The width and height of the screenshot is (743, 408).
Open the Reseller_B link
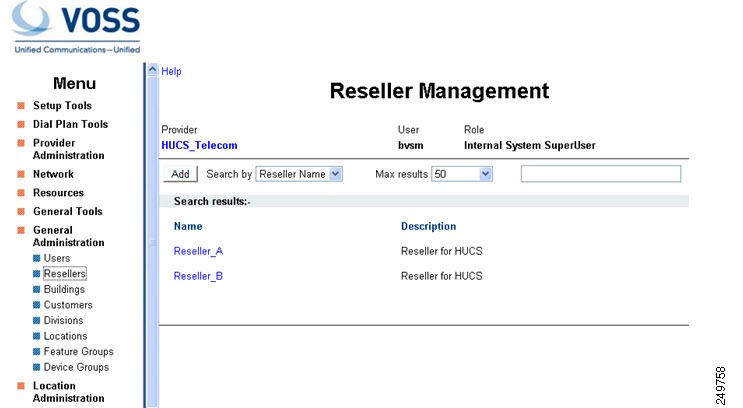coord(198,276)
